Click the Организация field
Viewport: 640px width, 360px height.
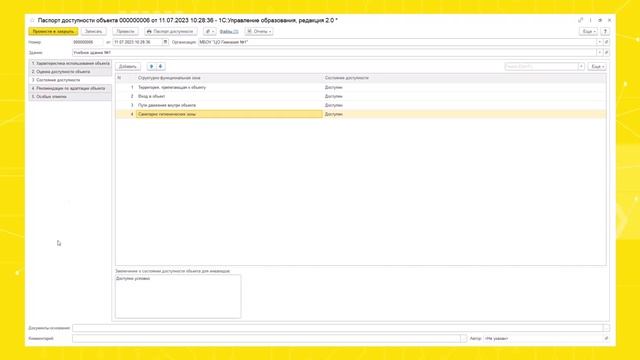pos(398,42)
